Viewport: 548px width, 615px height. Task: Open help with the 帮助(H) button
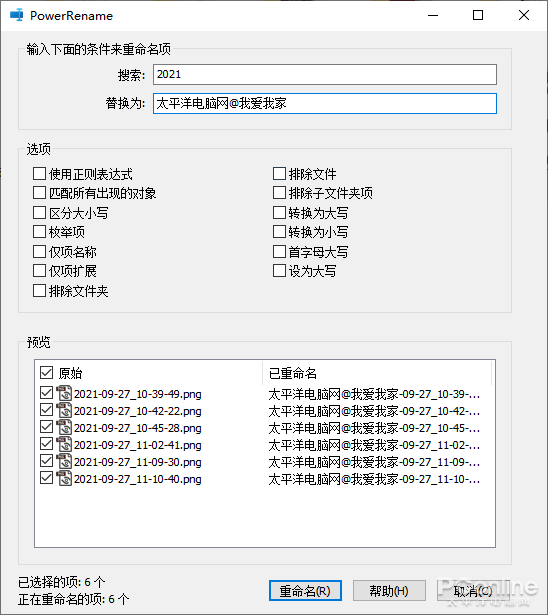(x=389, y=591)
